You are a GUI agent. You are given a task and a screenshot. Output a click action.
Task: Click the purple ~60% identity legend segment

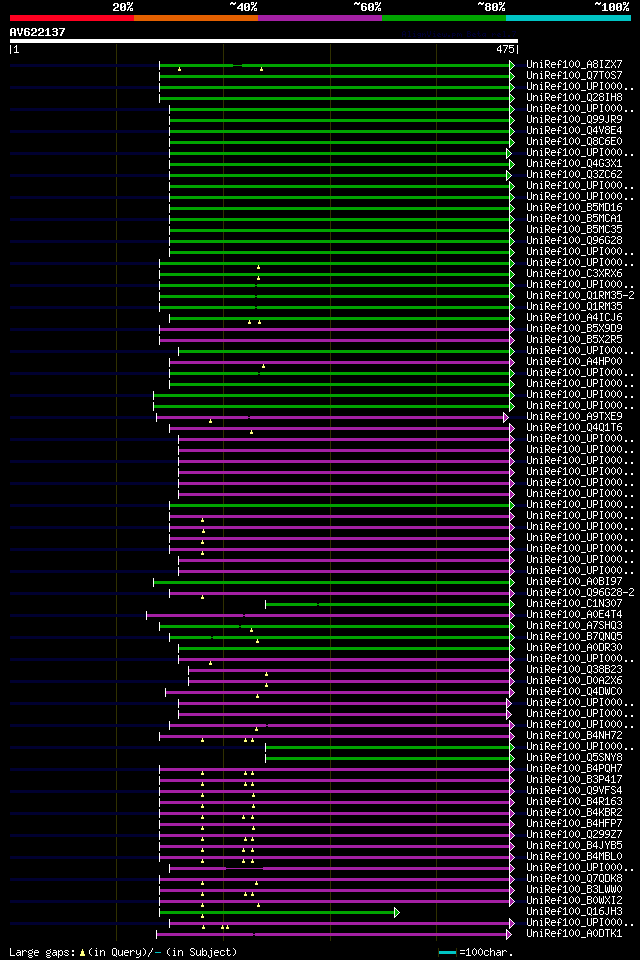pyautogui.click(x=320, y=18)
